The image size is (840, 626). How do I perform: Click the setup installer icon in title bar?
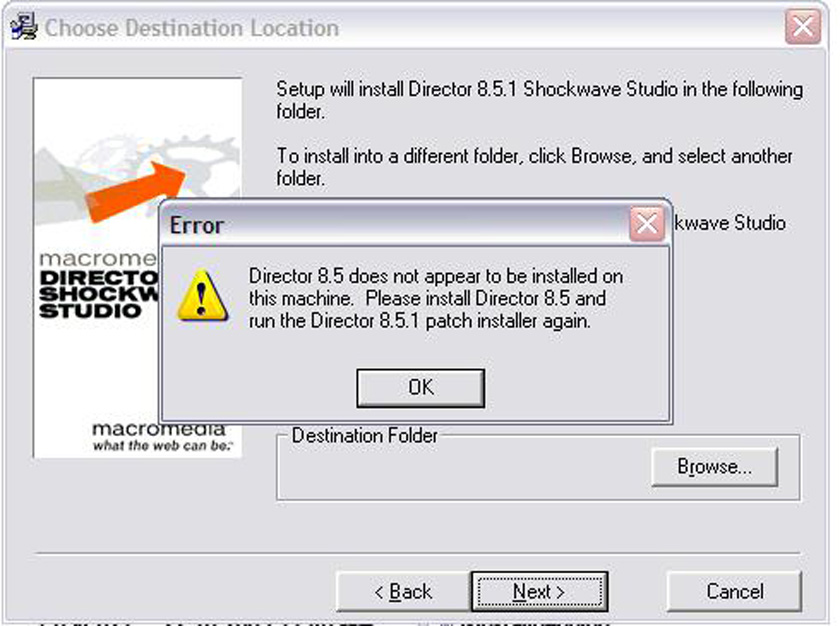(24, 27)
